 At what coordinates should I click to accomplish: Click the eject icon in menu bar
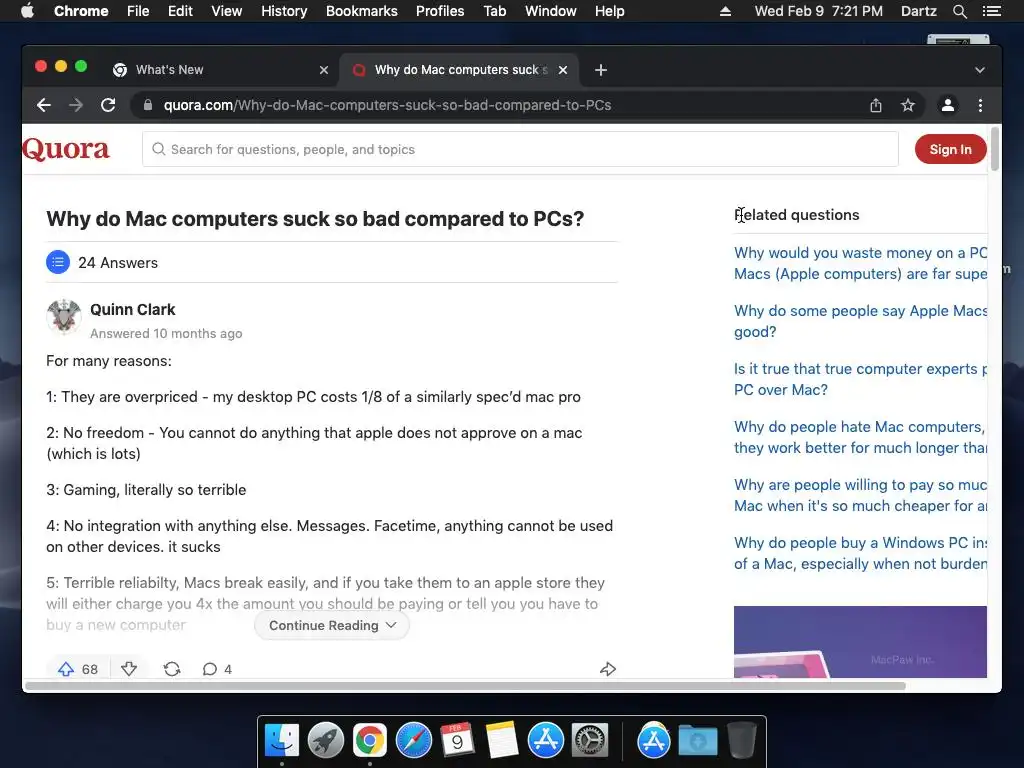725,11
